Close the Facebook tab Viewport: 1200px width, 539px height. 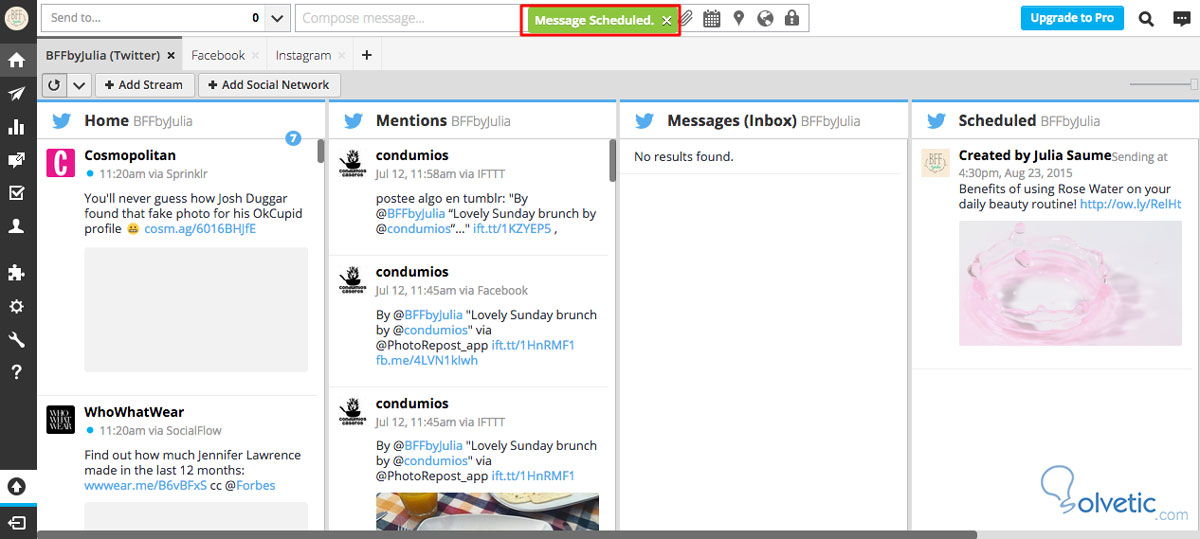pyautogui.click(x=255, y=56)
